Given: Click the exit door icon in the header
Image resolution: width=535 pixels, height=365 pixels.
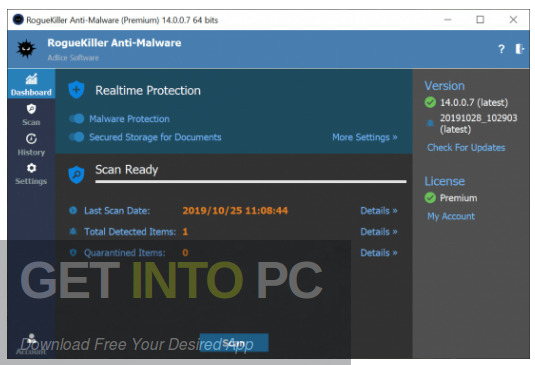Looking at the screenshot, I should 519,49.
